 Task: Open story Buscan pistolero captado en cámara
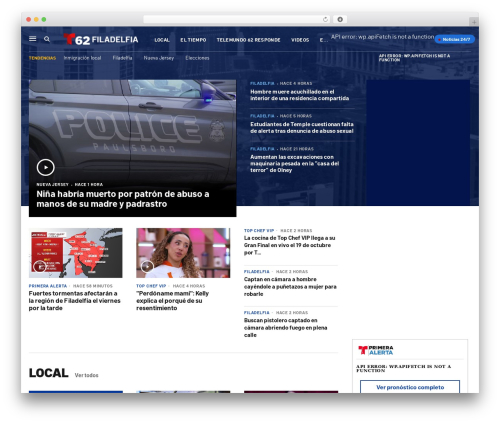click(x=285, y=328)
